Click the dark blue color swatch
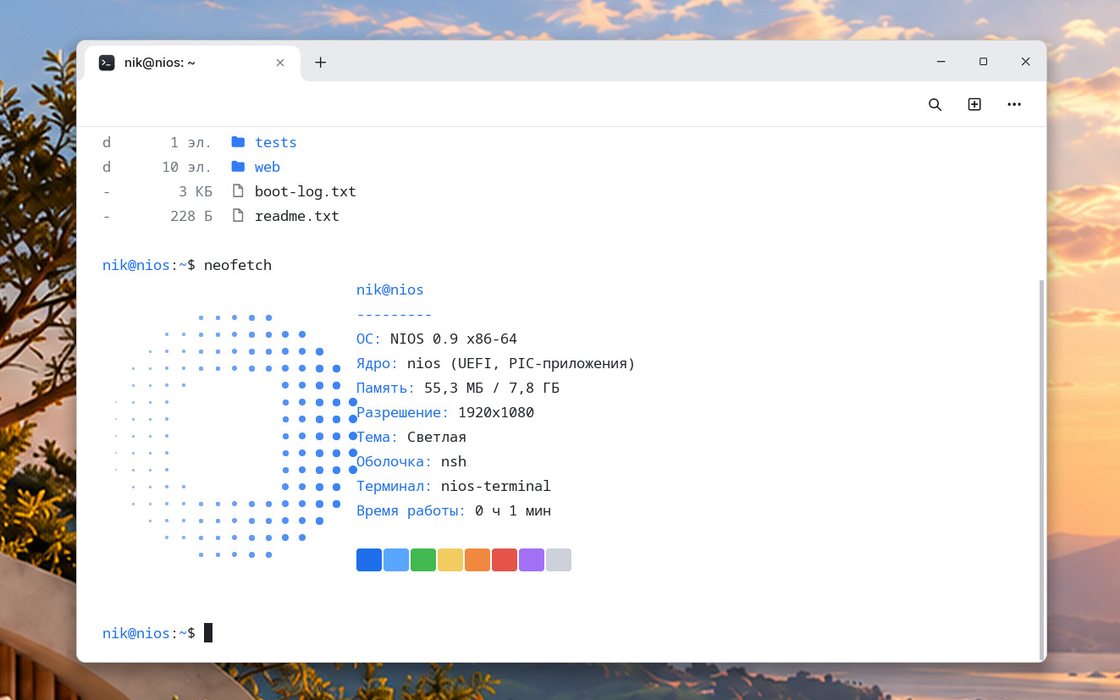The width and height of the screenshot is (1120, 700). [x=369, y=560]
